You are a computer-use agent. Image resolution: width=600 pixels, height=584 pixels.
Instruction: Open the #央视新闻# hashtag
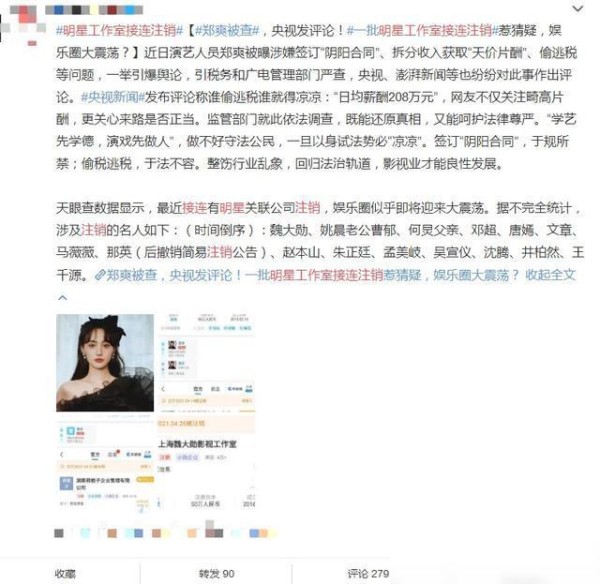point(113,97)
